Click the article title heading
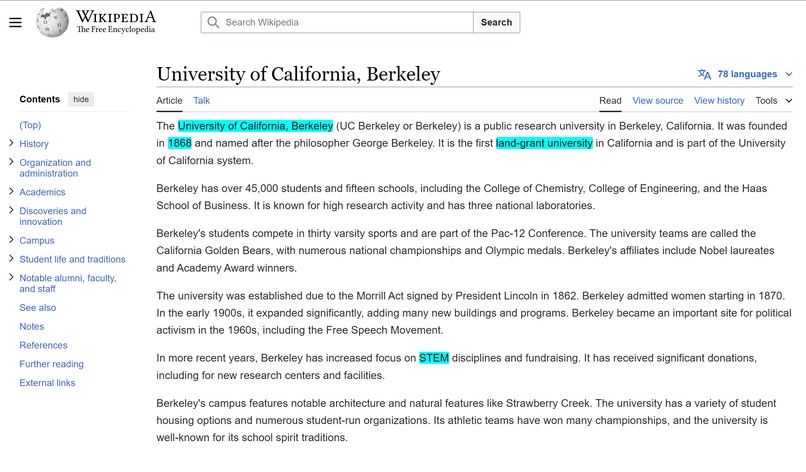Screen dimensions: 806x472 (298, 74)
